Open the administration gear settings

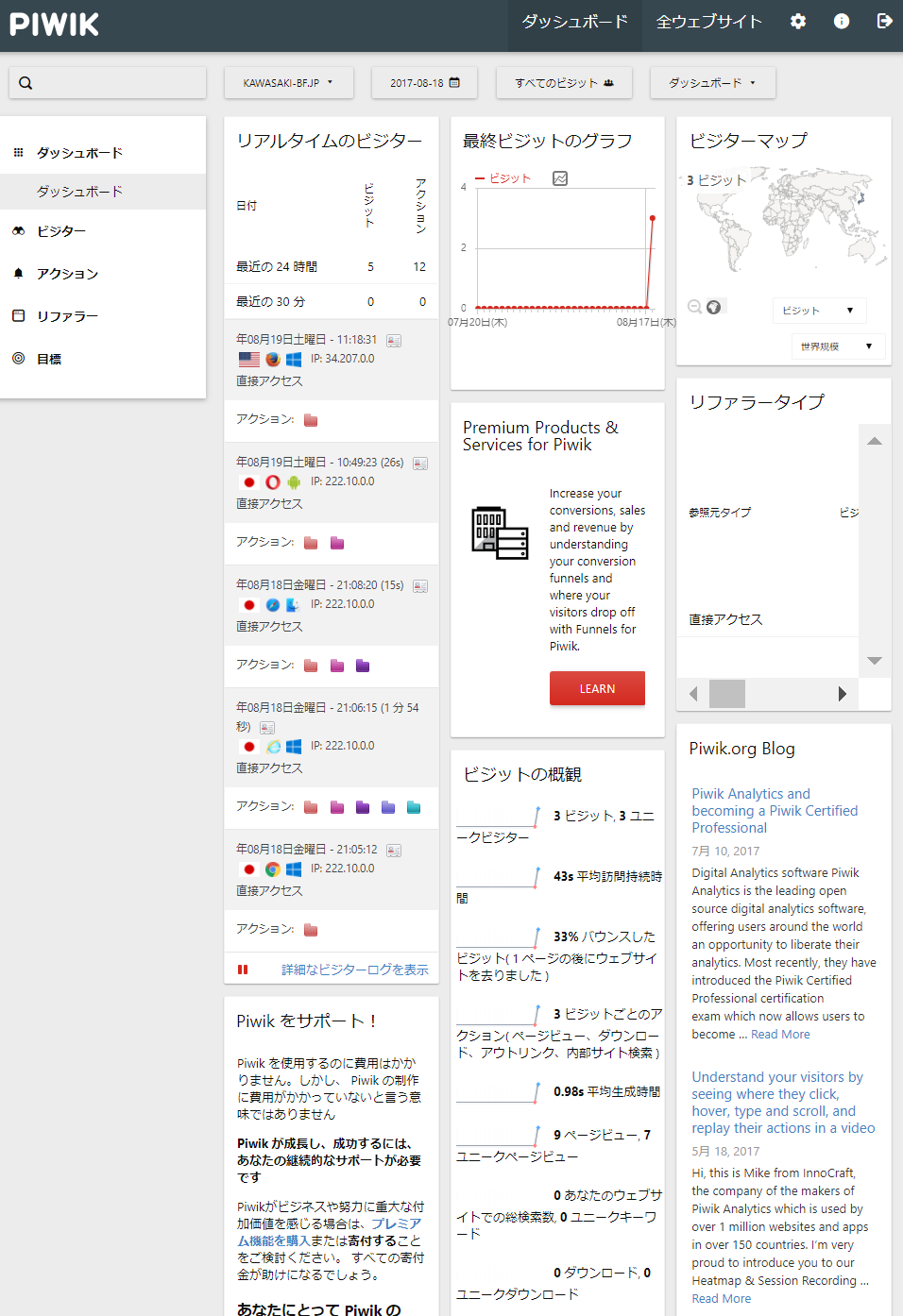pos(798,21)
